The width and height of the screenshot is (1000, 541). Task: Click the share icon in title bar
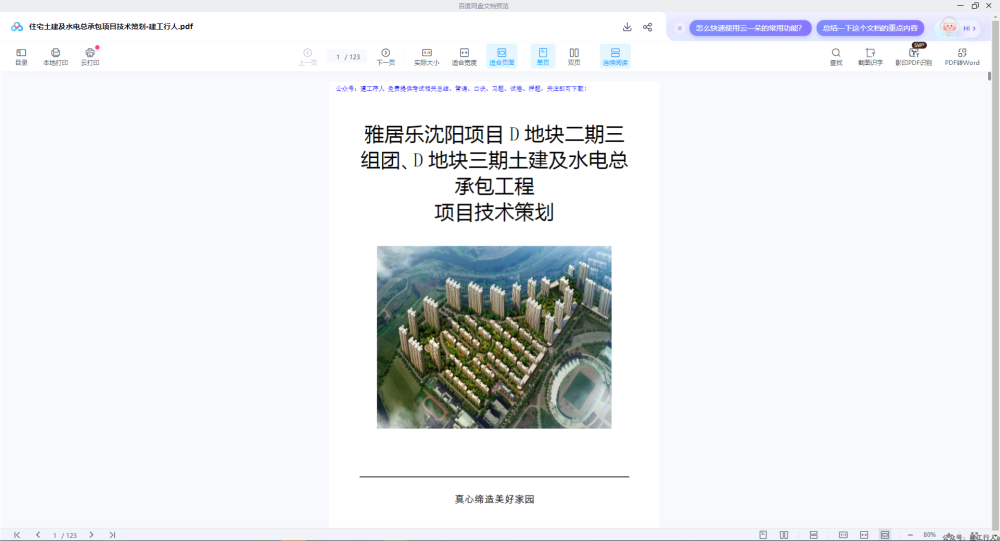click(647, 27)
